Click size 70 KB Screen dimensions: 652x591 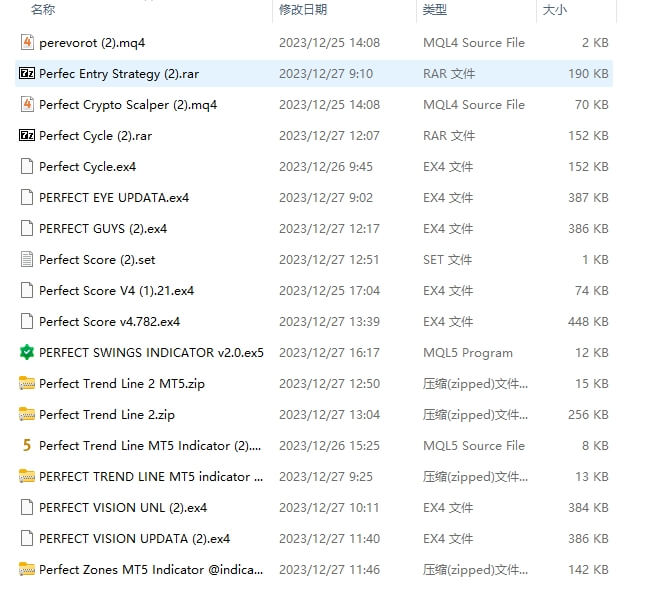[592, 105]
